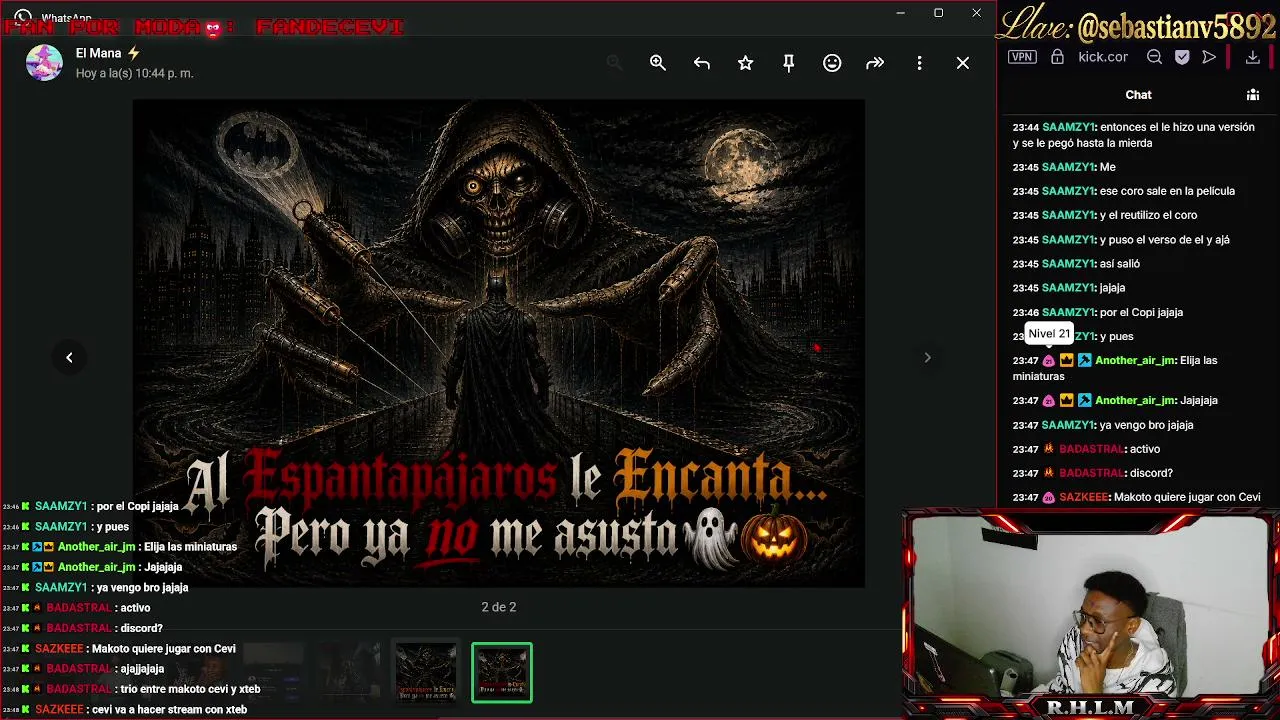Click 'ese coro sale en la película' message

1167,191
